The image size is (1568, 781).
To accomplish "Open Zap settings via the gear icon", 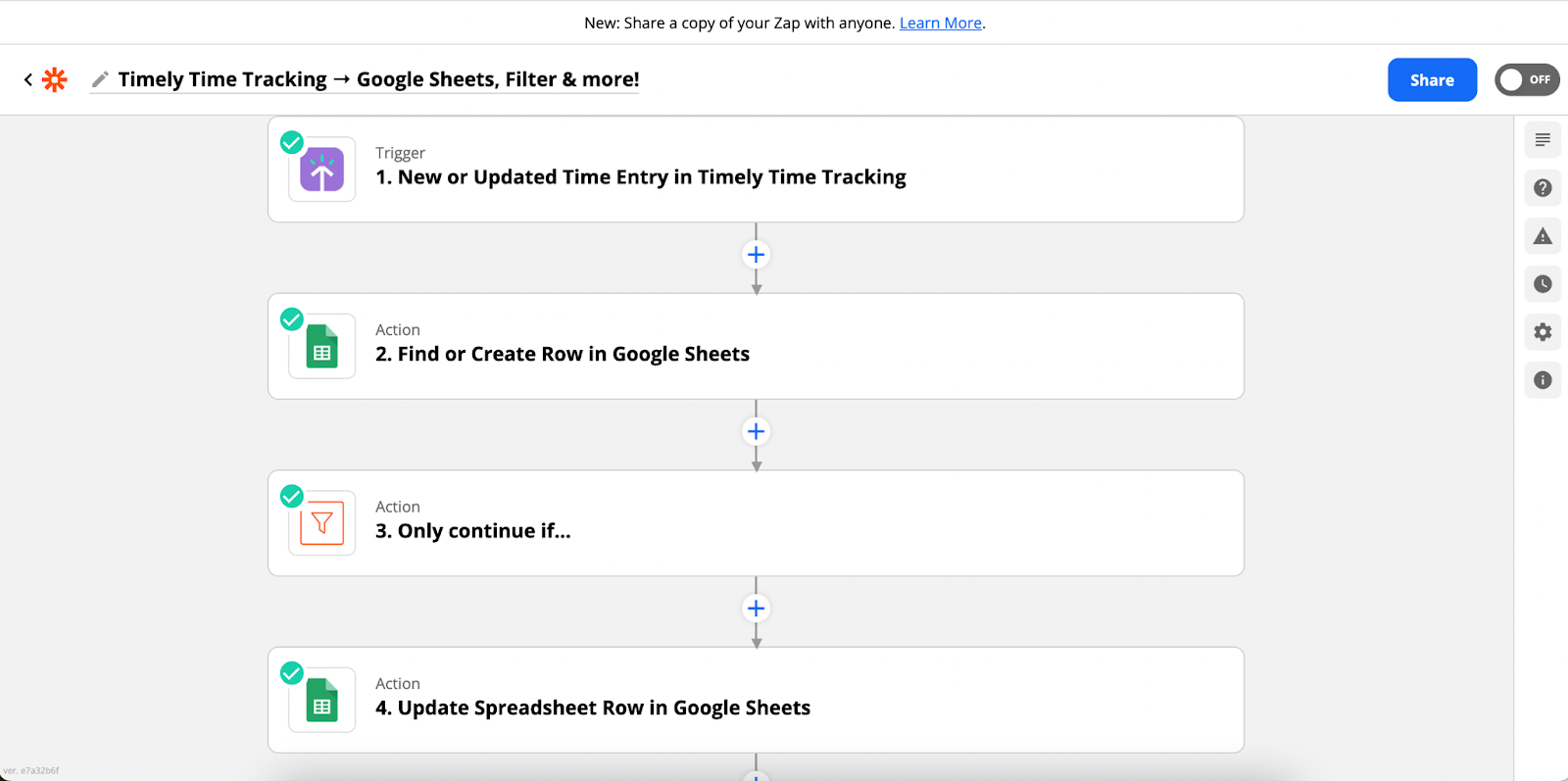I will click(1542, 331).
